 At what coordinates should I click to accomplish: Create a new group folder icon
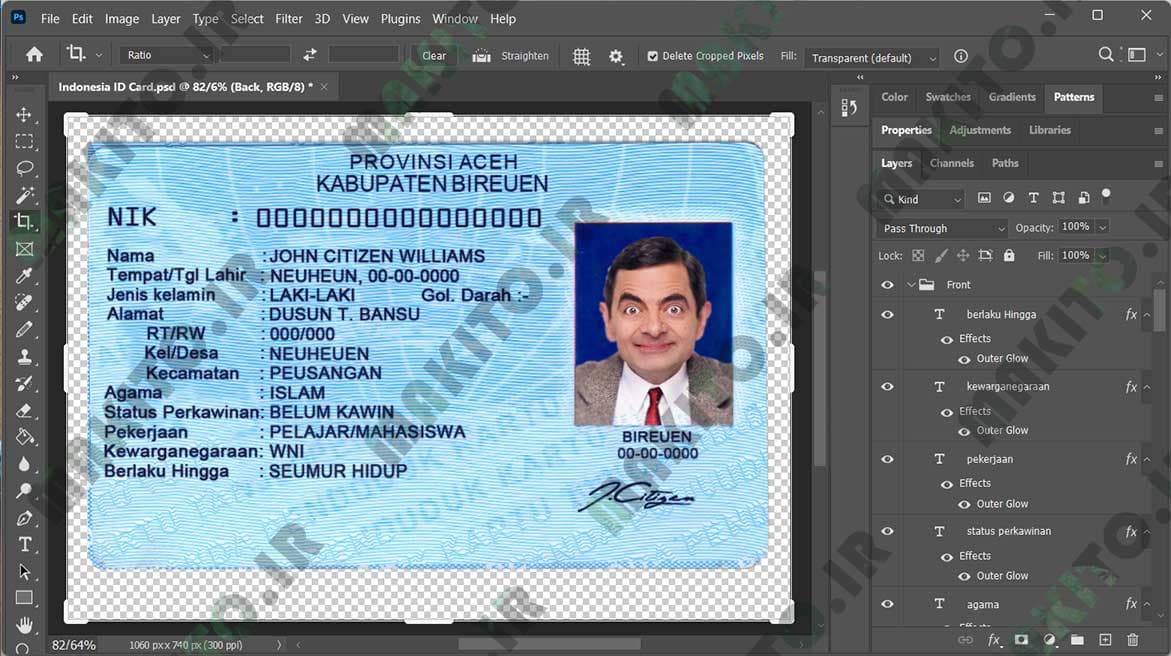pyautogui.click(x=1077, y=640)
